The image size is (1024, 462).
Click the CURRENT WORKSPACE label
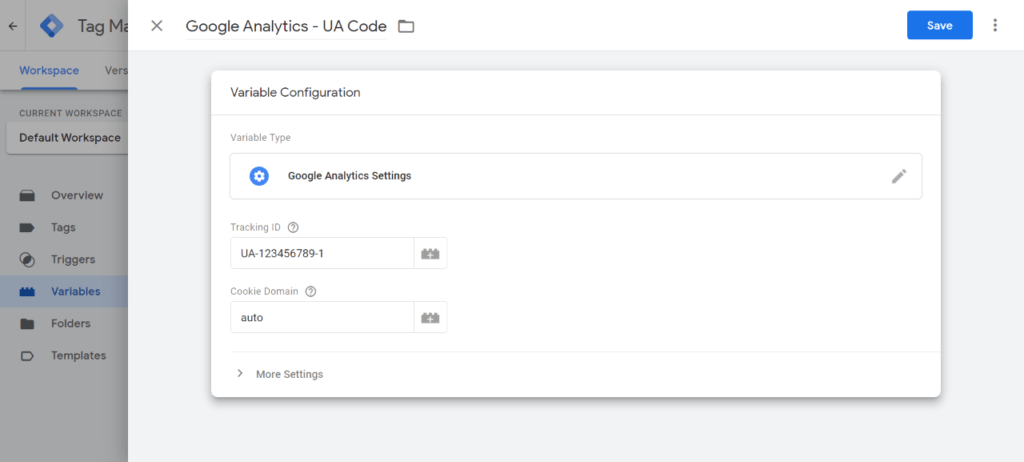pos(71,113)
